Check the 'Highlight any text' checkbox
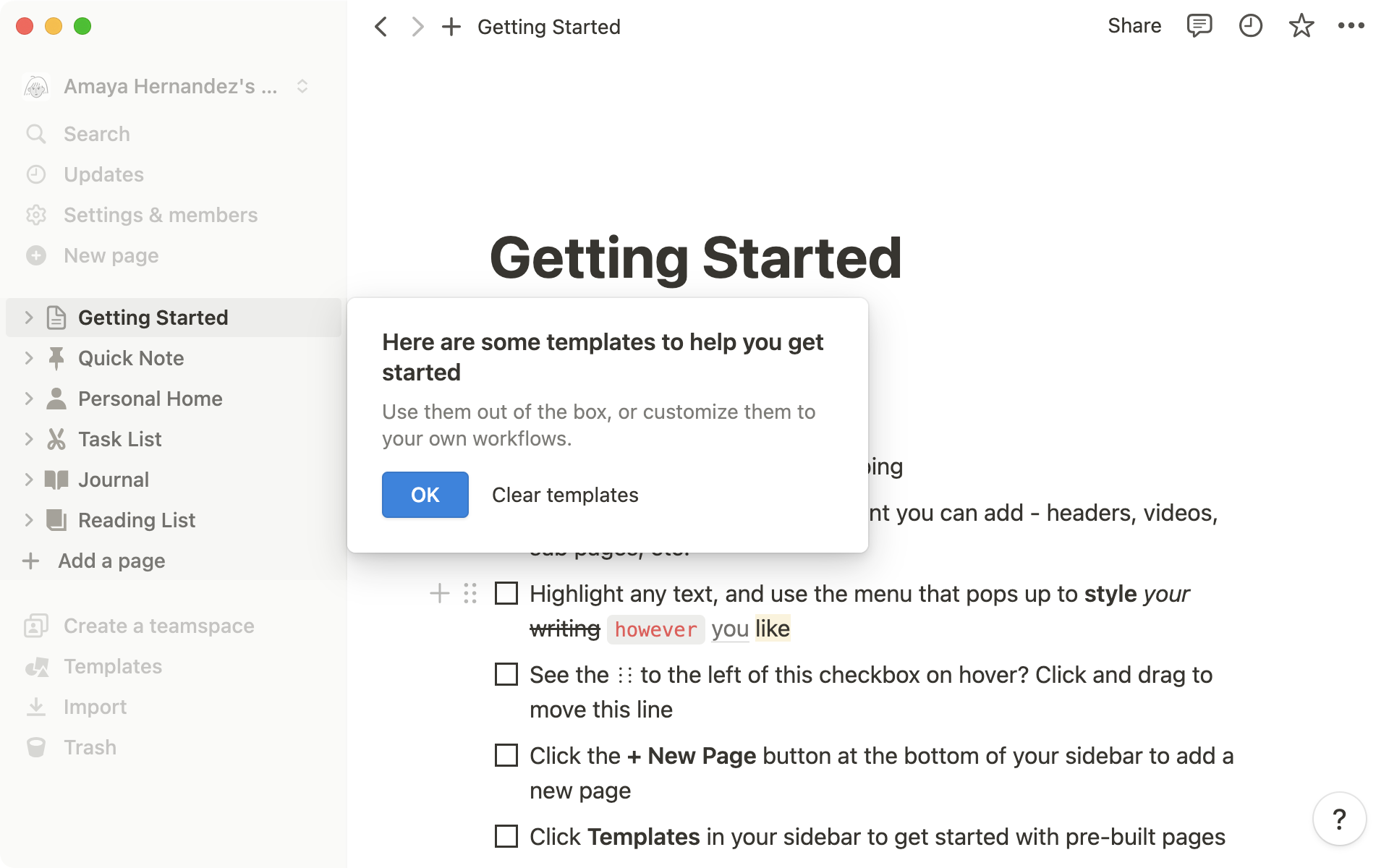The height and width of the screenshot is (868, 1389). [506, 594]
